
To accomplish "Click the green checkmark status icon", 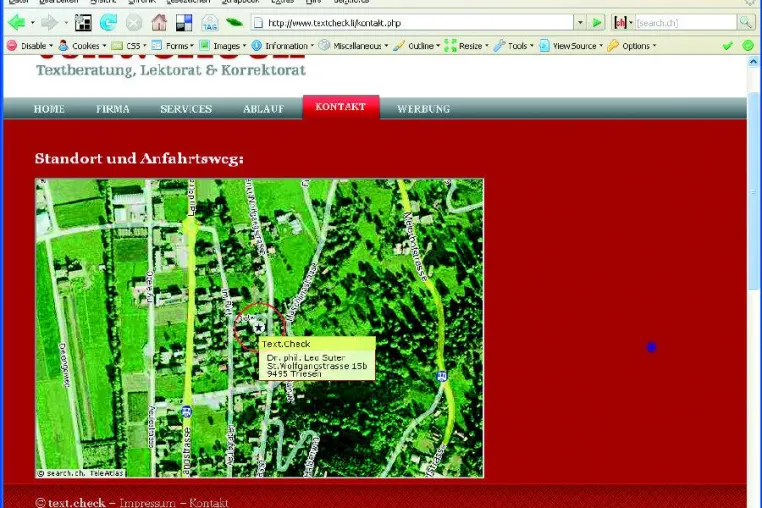I will click(x=727, y=46).
